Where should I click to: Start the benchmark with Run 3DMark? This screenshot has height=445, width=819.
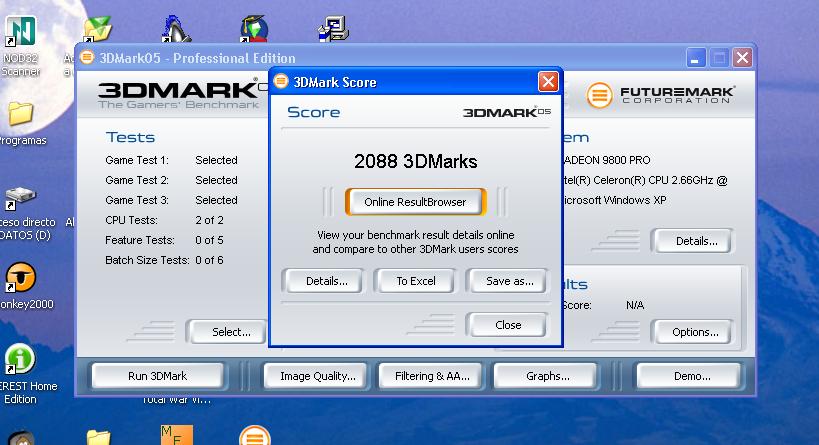[157, 376]
